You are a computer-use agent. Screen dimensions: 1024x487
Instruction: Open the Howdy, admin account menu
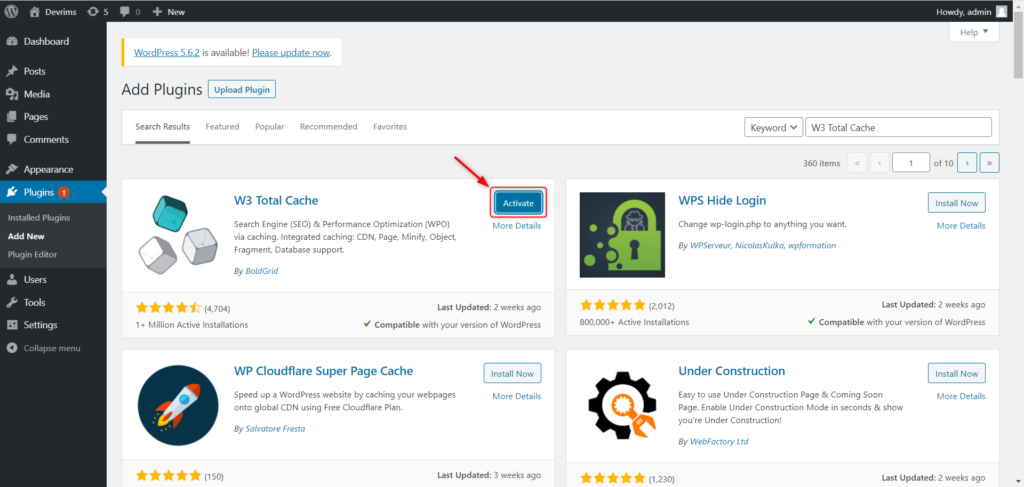pos(971,12)
